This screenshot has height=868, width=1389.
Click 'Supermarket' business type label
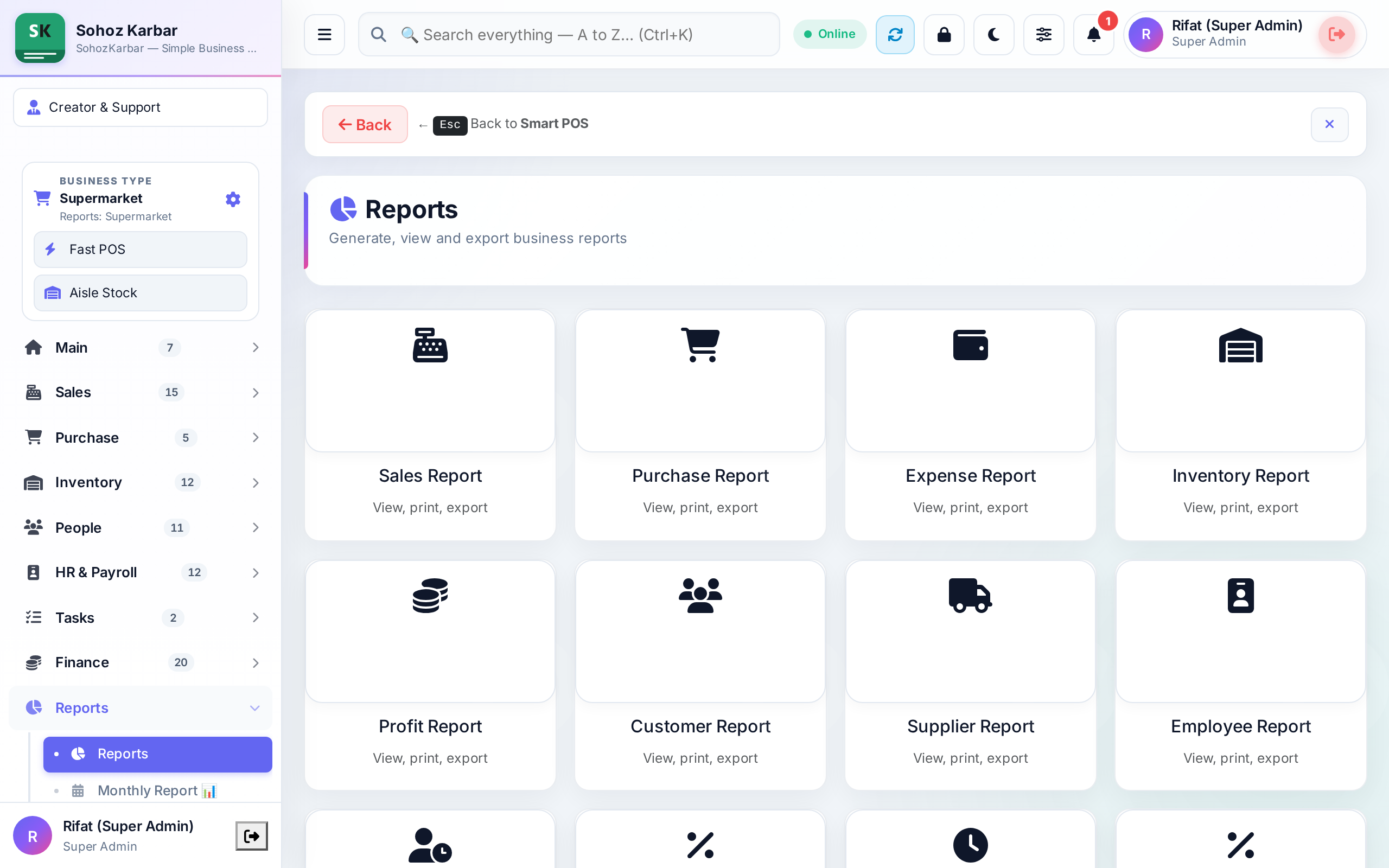[101, 198]
